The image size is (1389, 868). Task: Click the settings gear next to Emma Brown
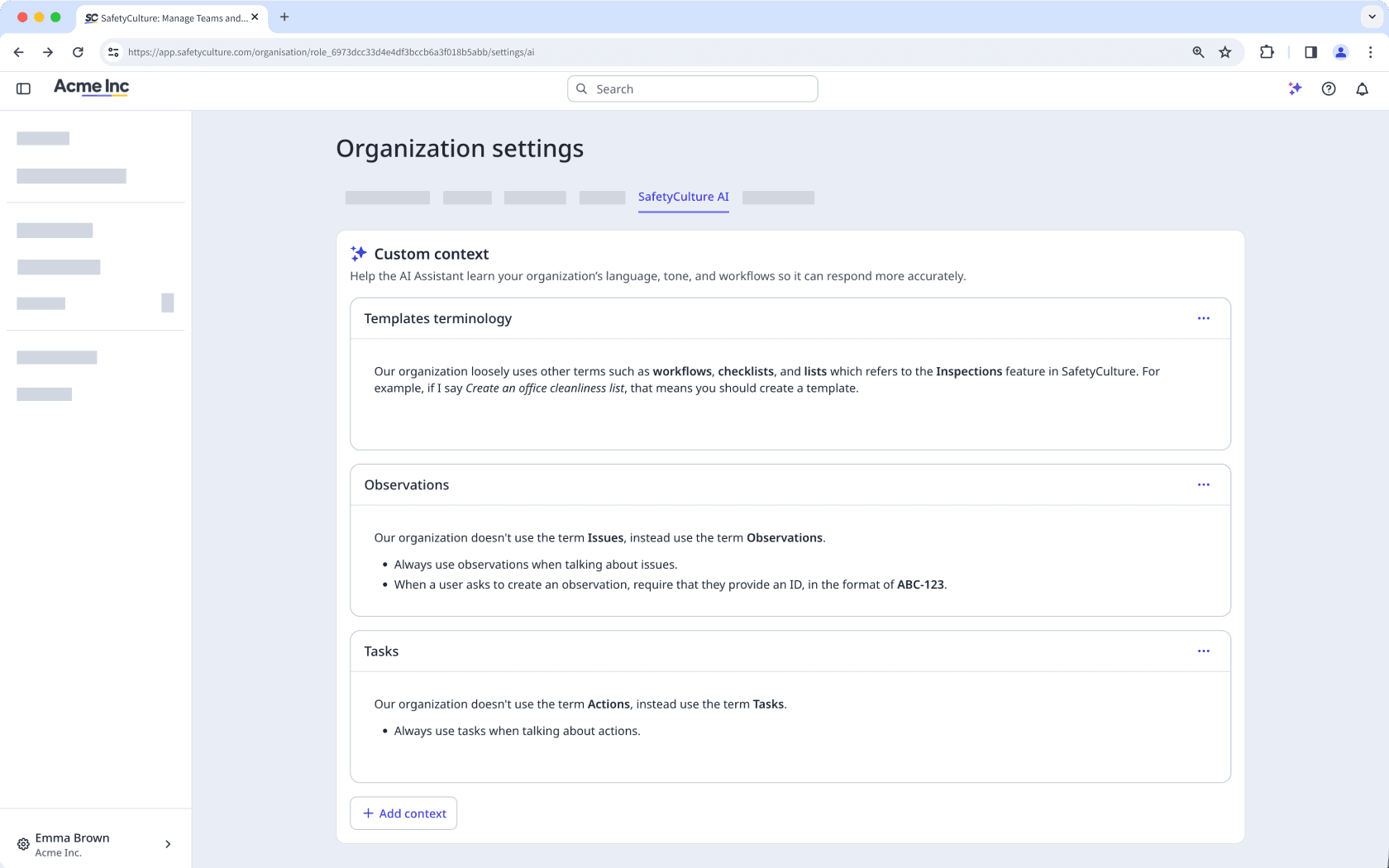[x=23, y=844]
